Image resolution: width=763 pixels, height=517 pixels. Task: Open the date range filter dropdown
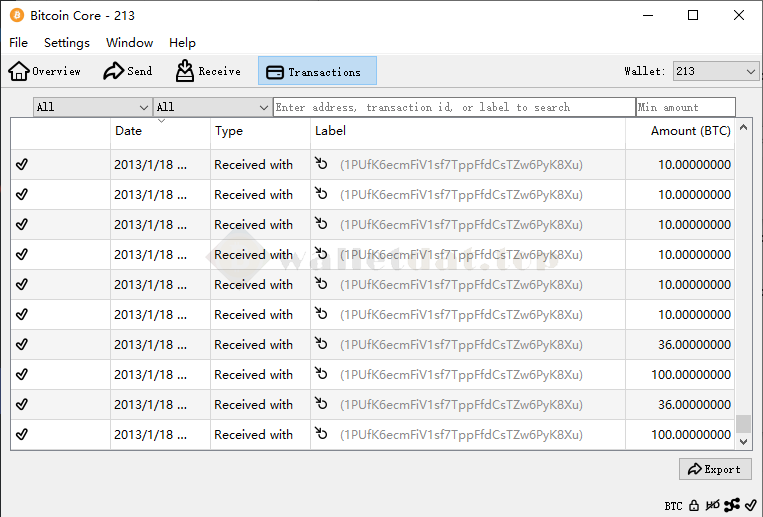(92, 107)
